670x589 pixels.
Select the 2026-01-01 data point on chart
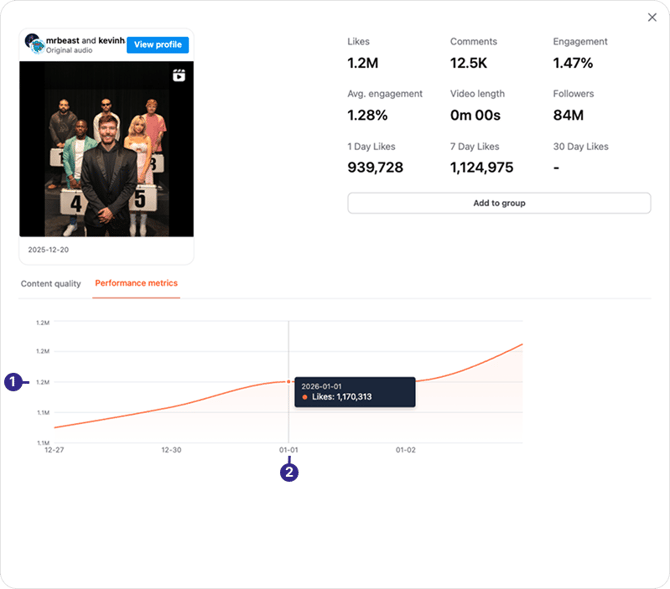tap(289, 381)
